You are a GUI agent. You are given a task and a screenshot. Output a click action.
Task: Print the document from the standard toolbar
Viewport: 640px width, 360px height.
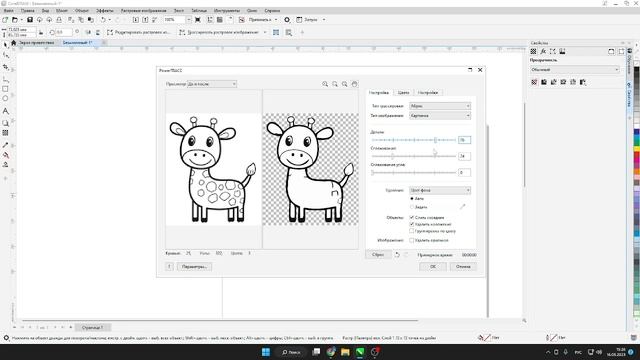(59, 20)
